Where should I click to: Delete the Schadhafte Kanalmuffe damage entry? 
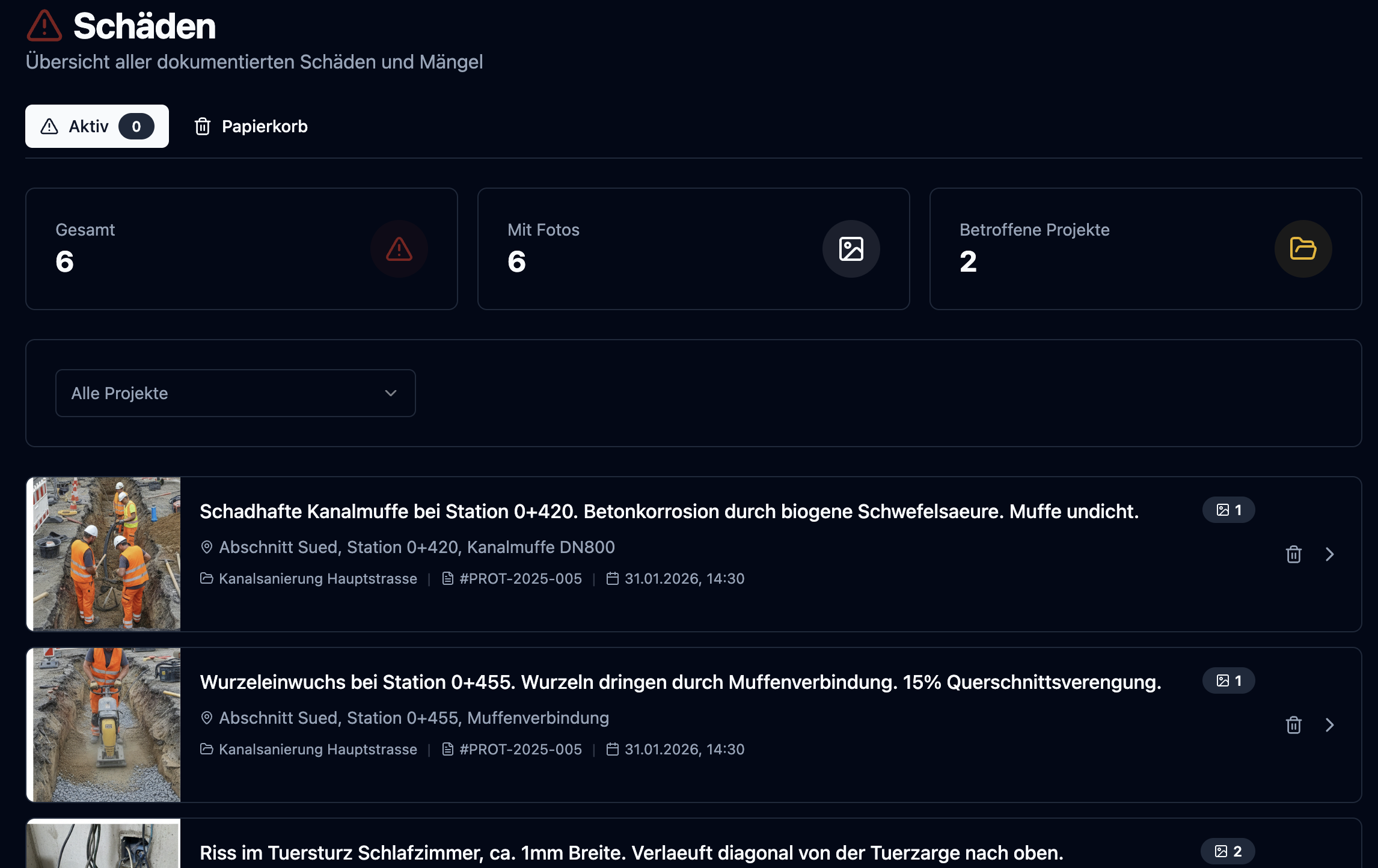click(x=1293, y=554)
